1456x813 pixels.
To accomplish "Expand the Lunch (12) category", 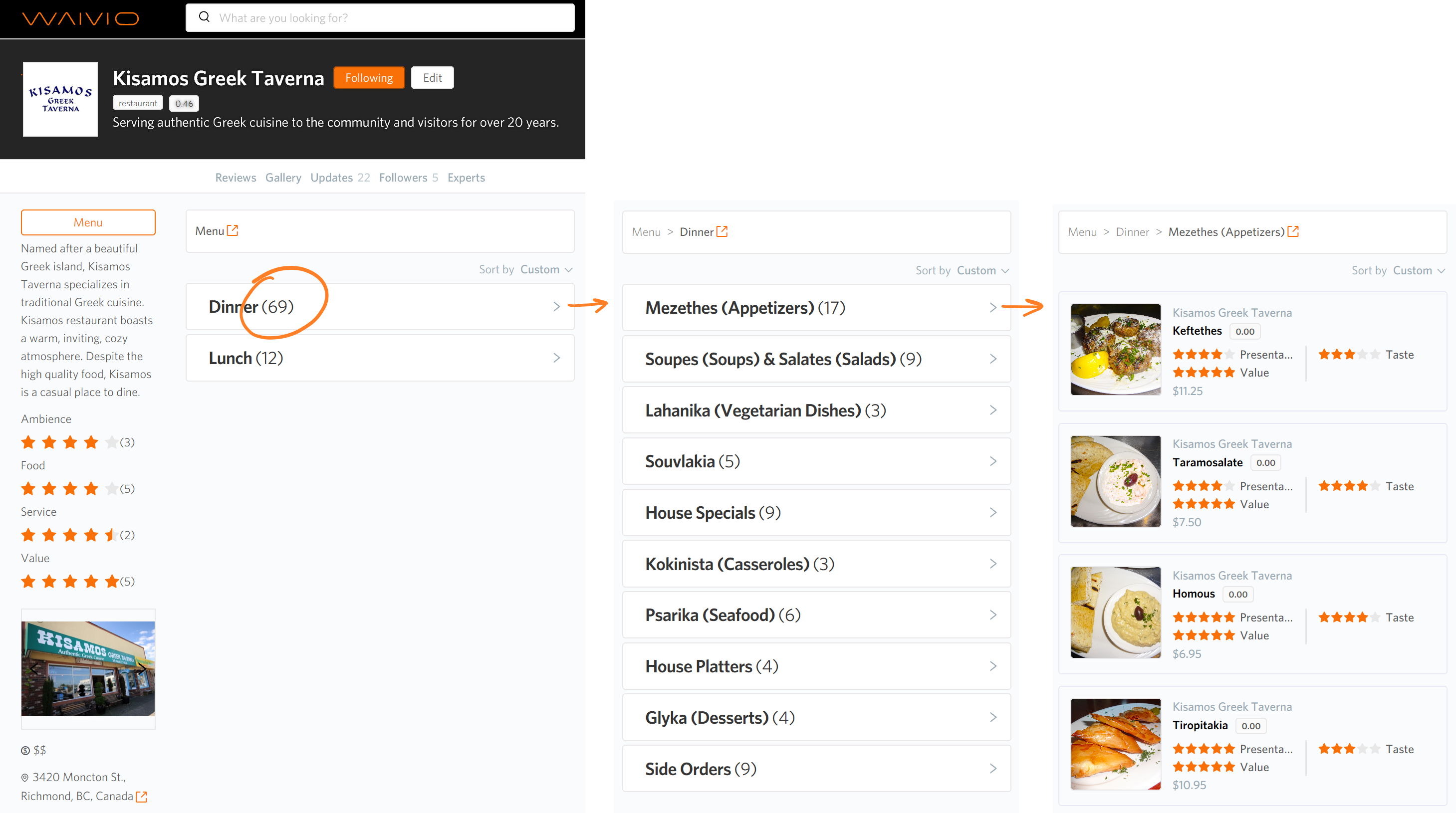I will (380, 358).
